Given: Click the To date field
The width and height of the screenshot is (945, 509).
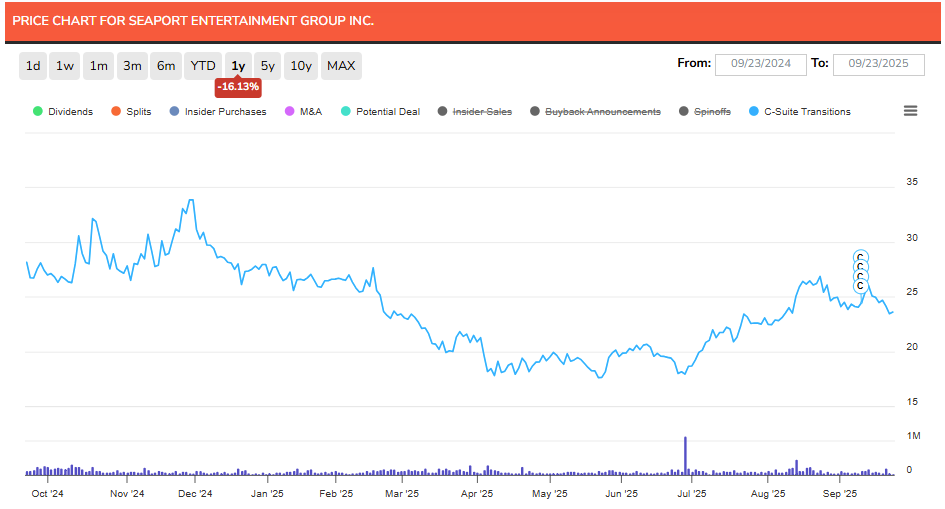Looking at the screenshot, I should pyautogui.click(x=878, y=64).
